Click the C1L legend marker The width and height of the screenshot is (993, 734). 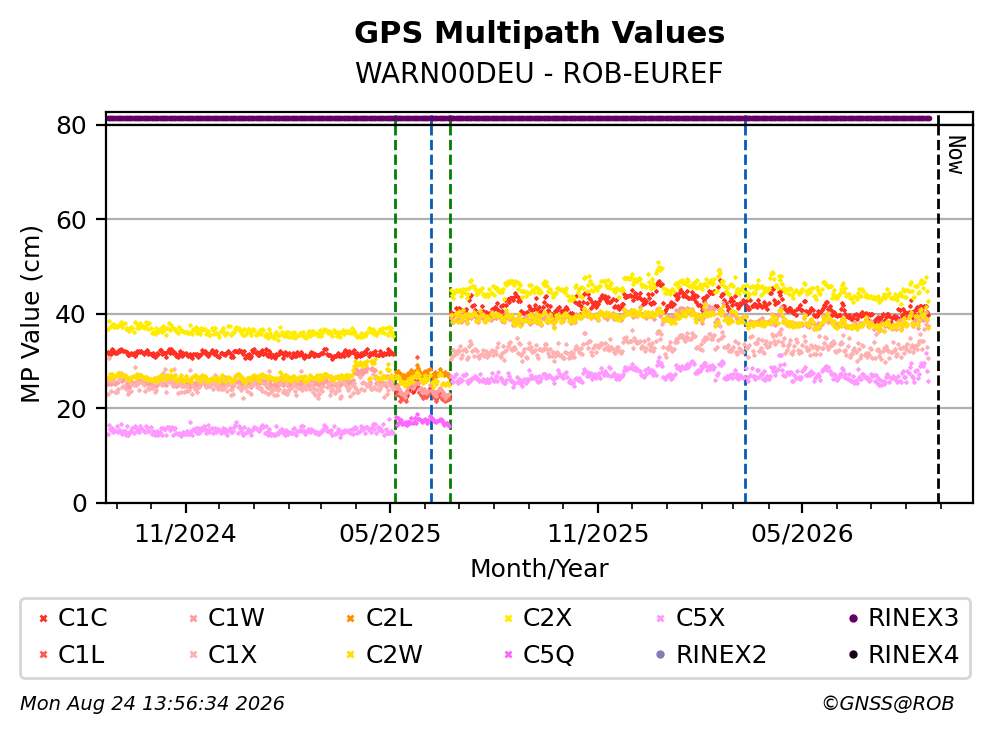(x=43, y=655)
